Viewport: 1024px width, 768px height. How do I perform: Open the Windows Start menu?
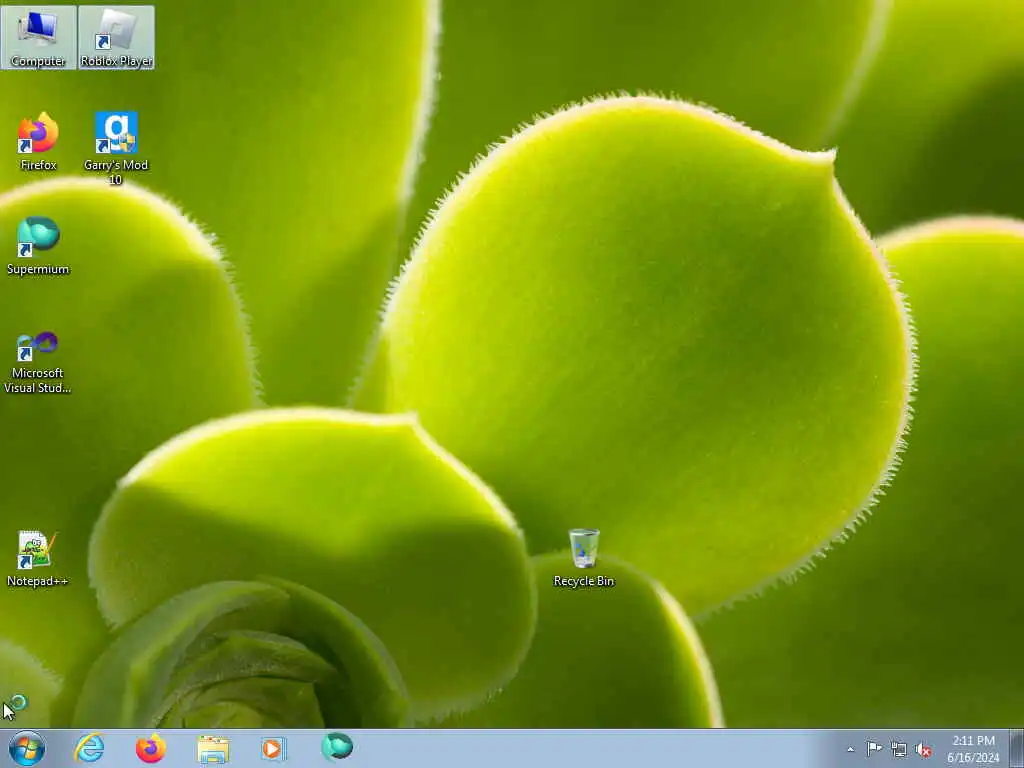click(27, 748)
